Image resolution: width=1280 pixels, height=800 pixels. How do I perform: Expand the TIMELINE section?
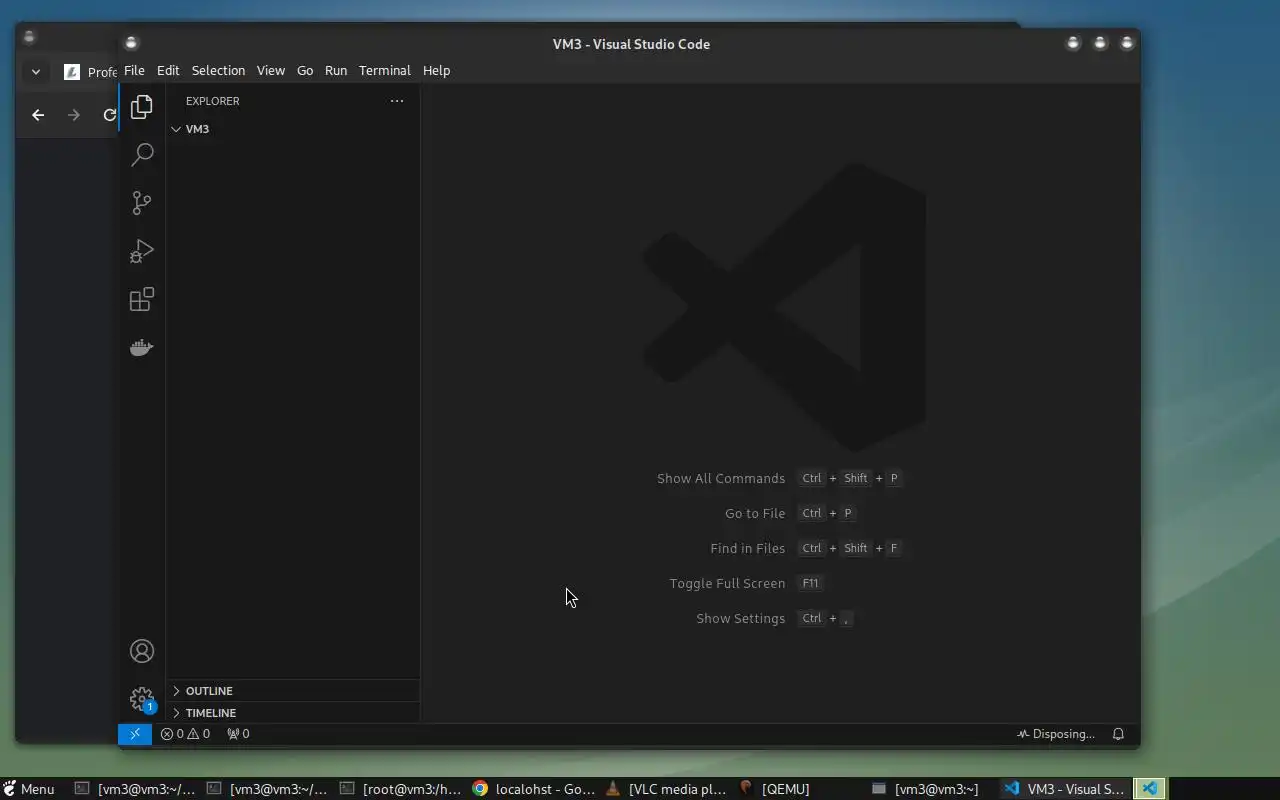pos(292,713)
